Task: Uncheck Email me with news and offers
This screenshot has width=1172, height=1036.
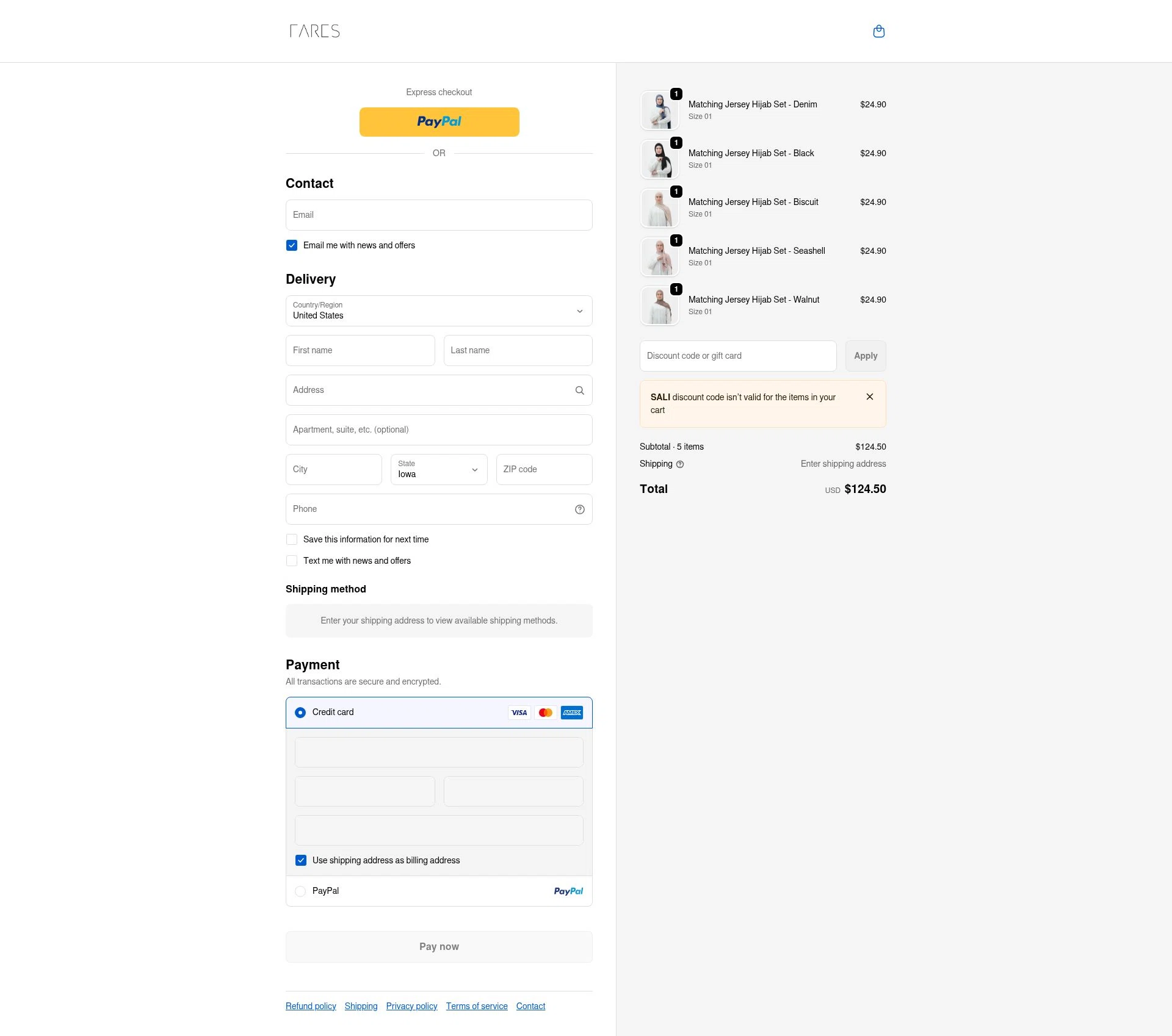Action: (x=292, y=245)
